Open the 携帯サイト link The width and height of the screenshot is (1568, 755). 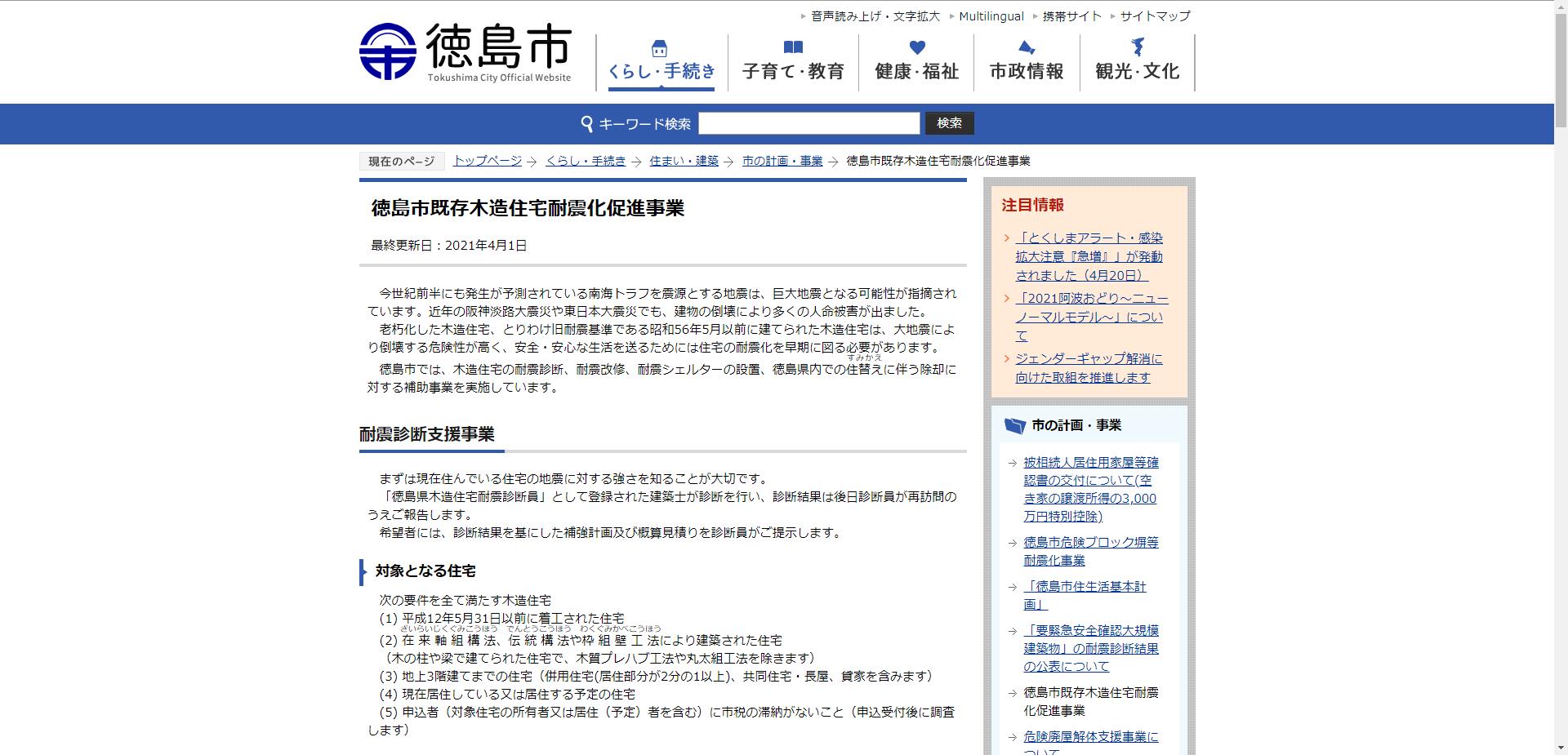(x=1071, y=16)
